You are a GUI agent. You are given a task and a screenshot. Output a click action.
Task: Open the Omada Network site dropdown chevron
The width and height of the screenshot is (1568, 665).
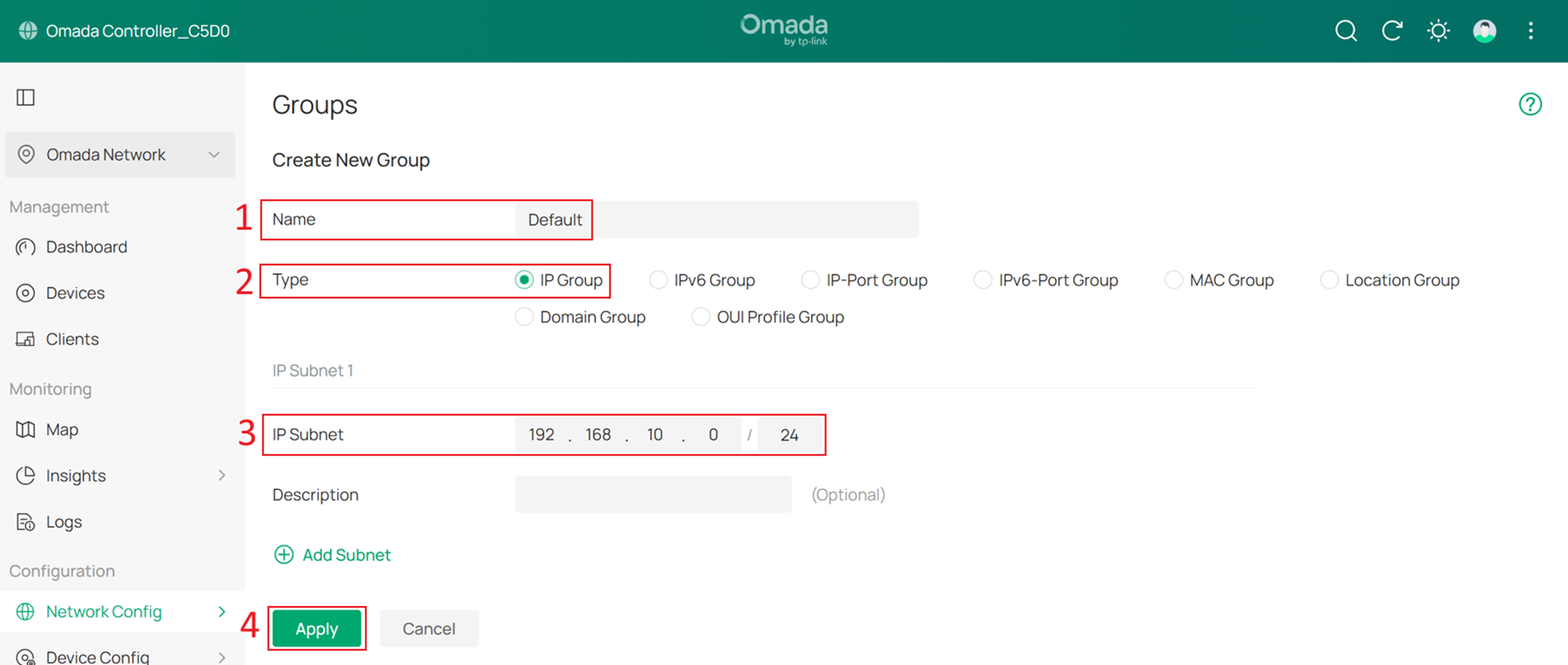click(x=214, y=154)
